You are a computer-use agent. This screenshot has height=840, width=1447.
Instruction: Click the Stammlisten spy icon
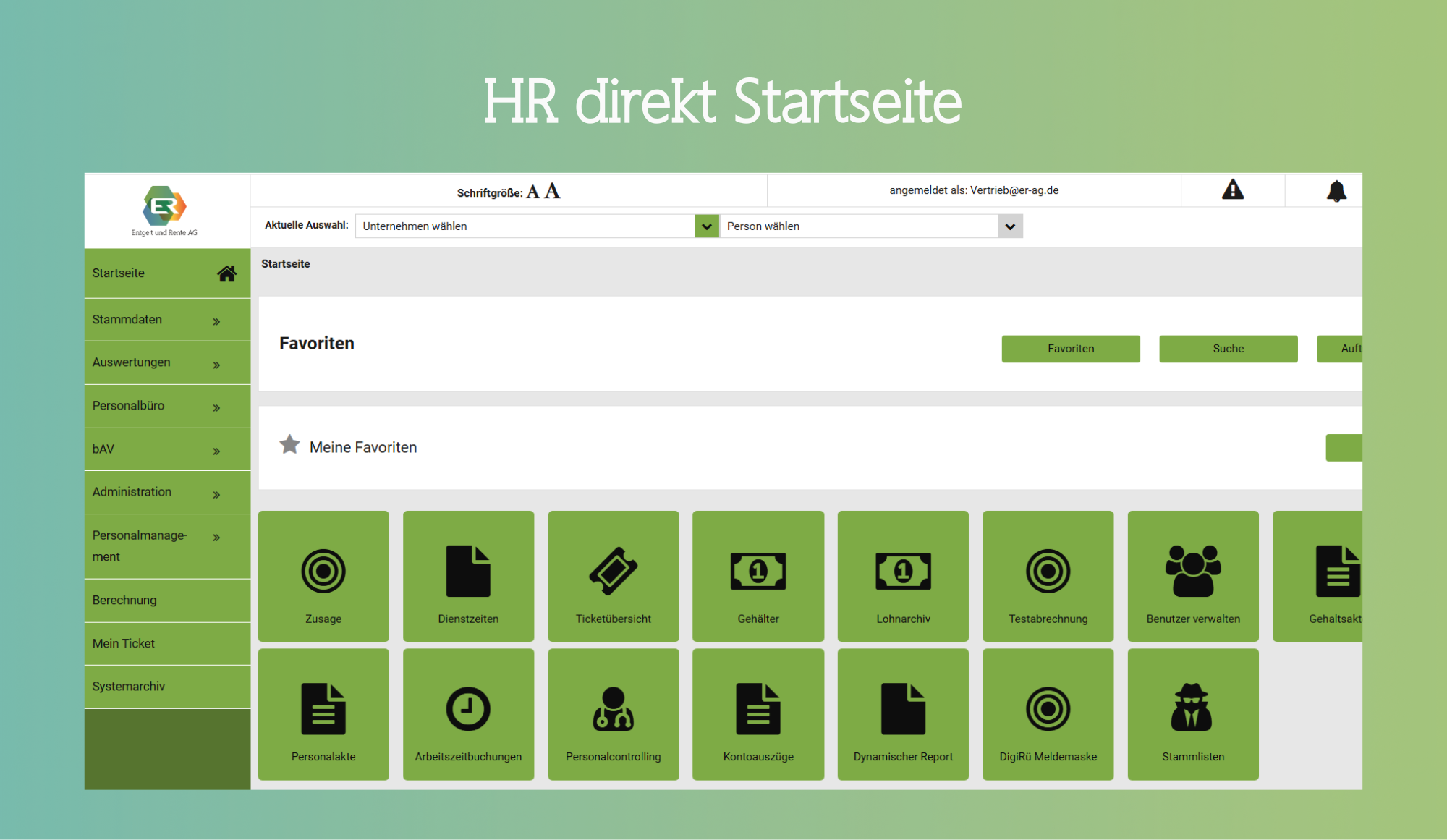coord(1192,709)
